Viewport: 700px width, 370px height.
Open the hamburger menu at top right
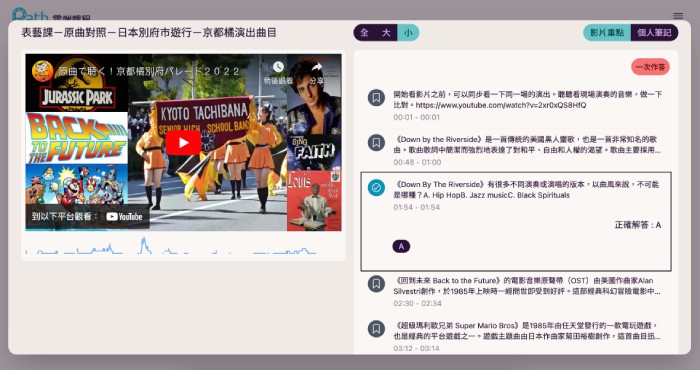(678, 16)
